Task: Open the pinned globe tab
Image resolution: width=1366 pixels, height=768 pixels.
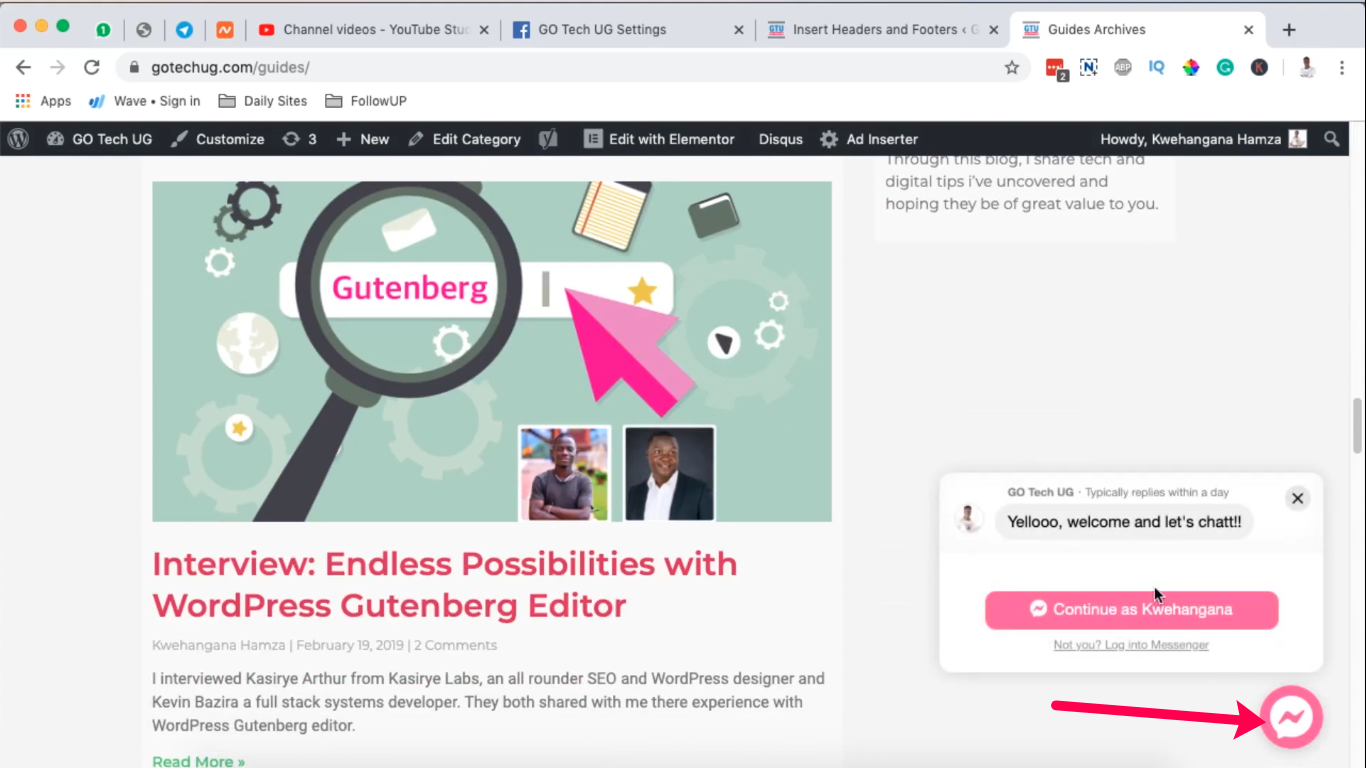Action: point(144,30)
